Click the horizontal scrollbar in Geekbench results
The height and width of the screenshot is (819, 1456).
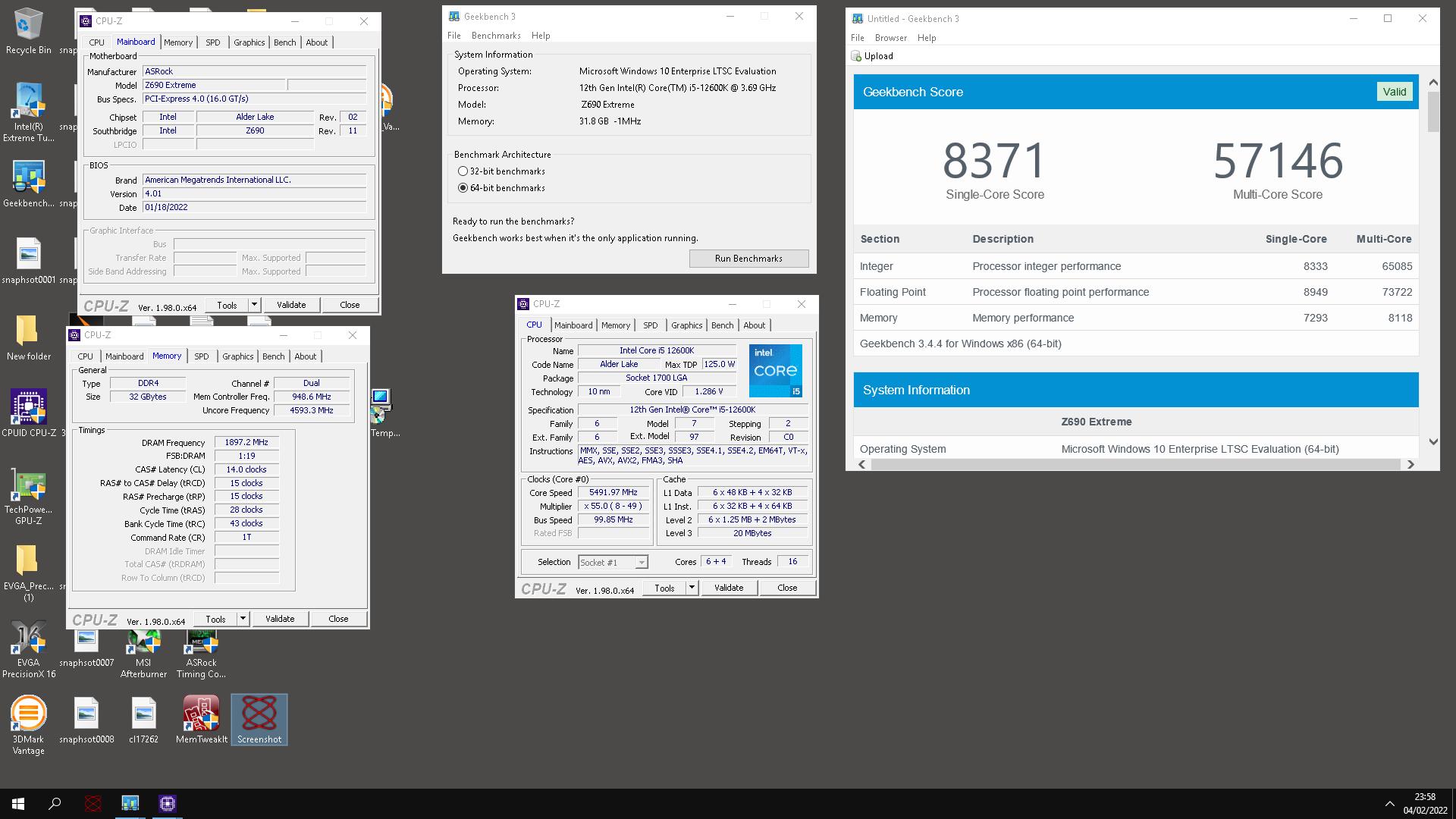tap(1135, 464)
